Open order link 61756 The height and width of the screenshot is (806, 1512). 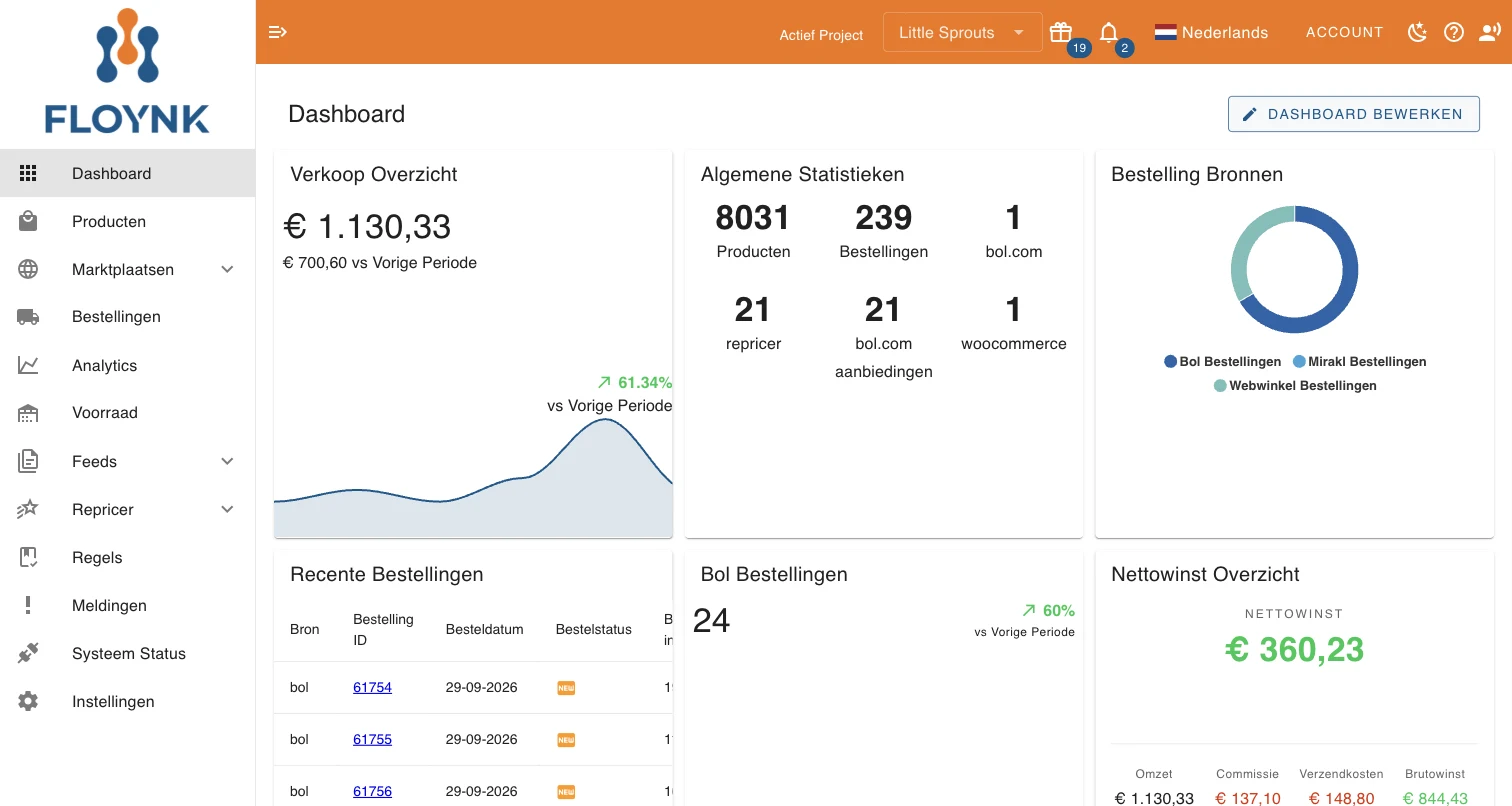(x=372, y=791)
